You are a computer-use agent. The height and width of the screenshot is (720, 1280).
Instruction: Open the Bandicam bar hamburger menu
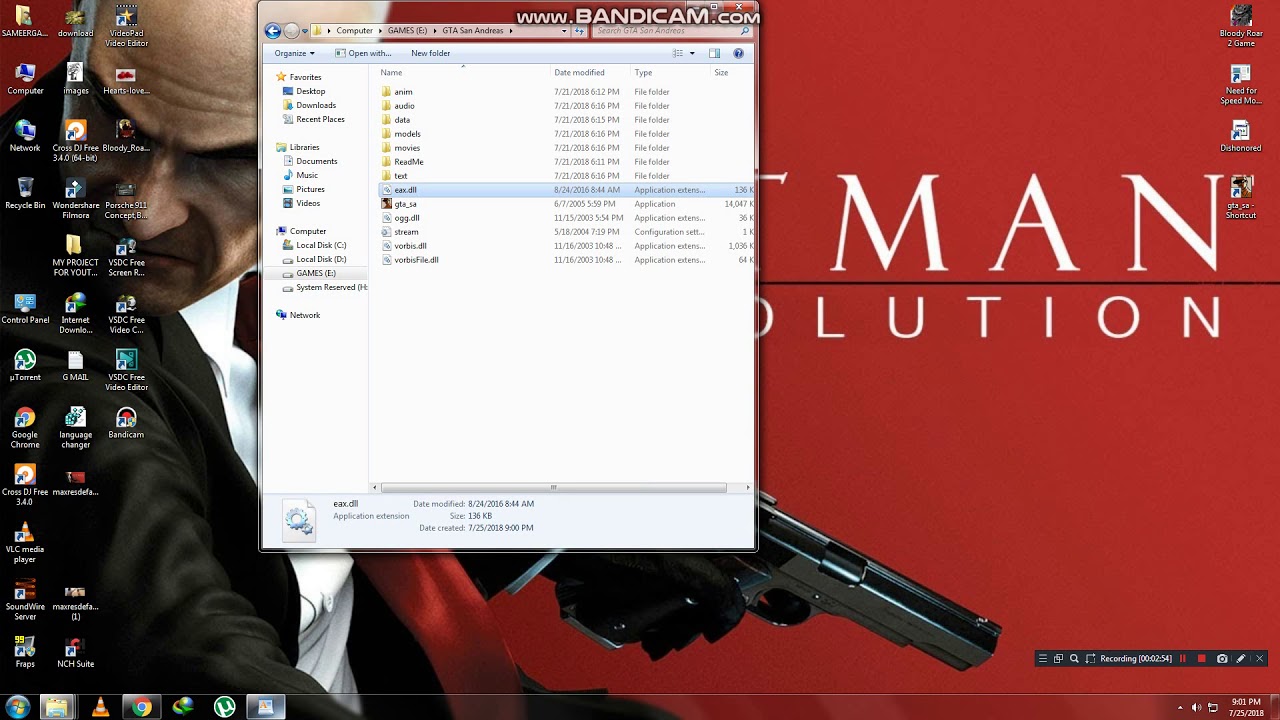pyautogui.click(x=1043, y=658)
